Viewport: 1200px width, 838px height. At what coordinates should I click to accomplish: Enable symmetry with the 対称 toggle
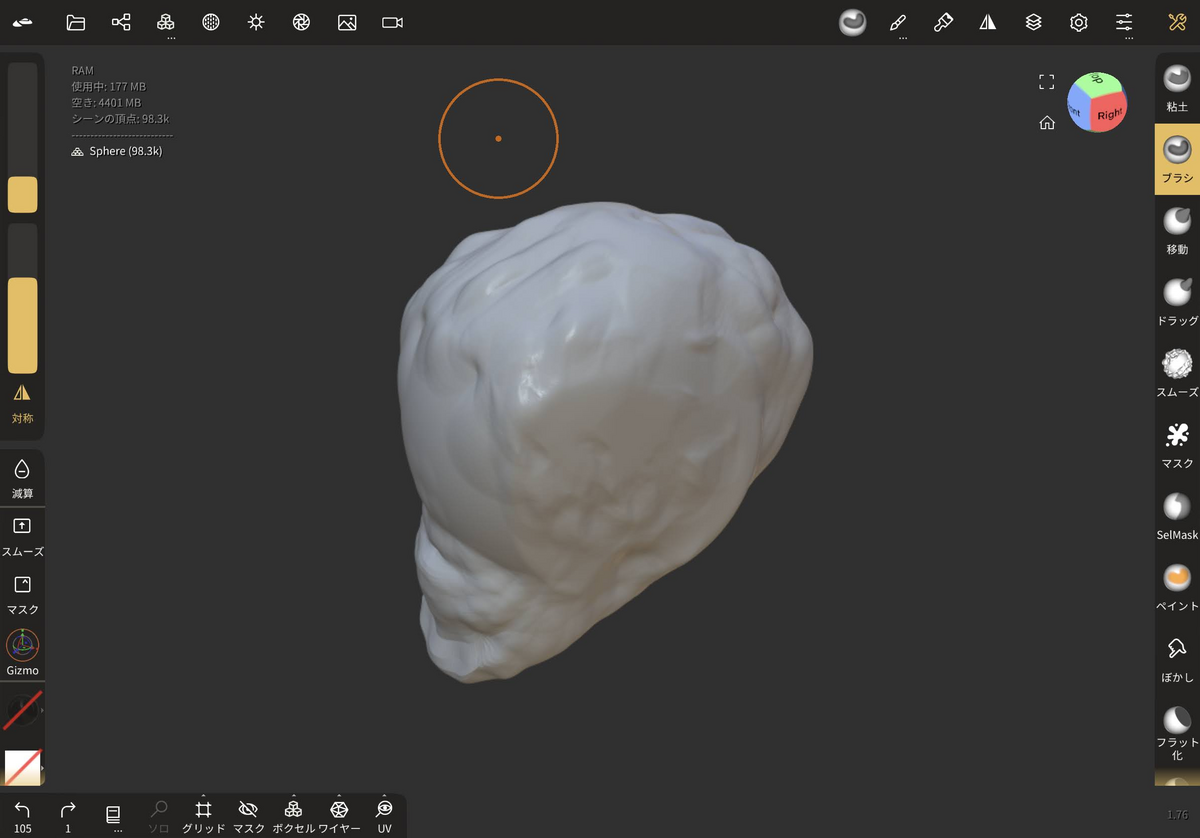pos(22,403)
